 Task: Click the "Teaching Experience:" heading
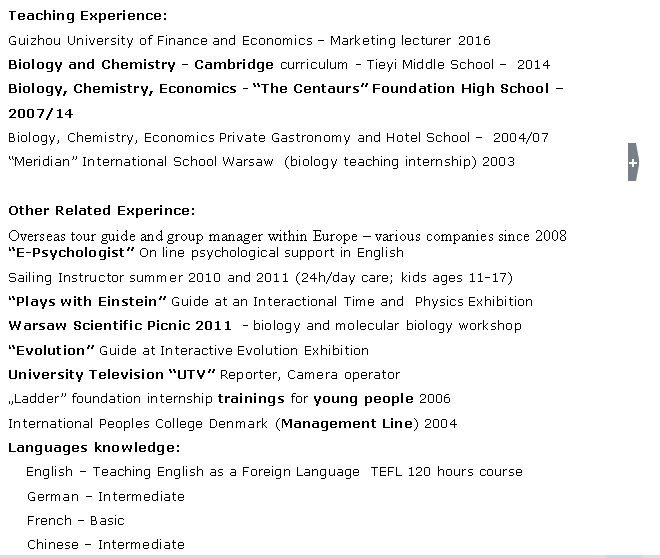click(88, 16)
